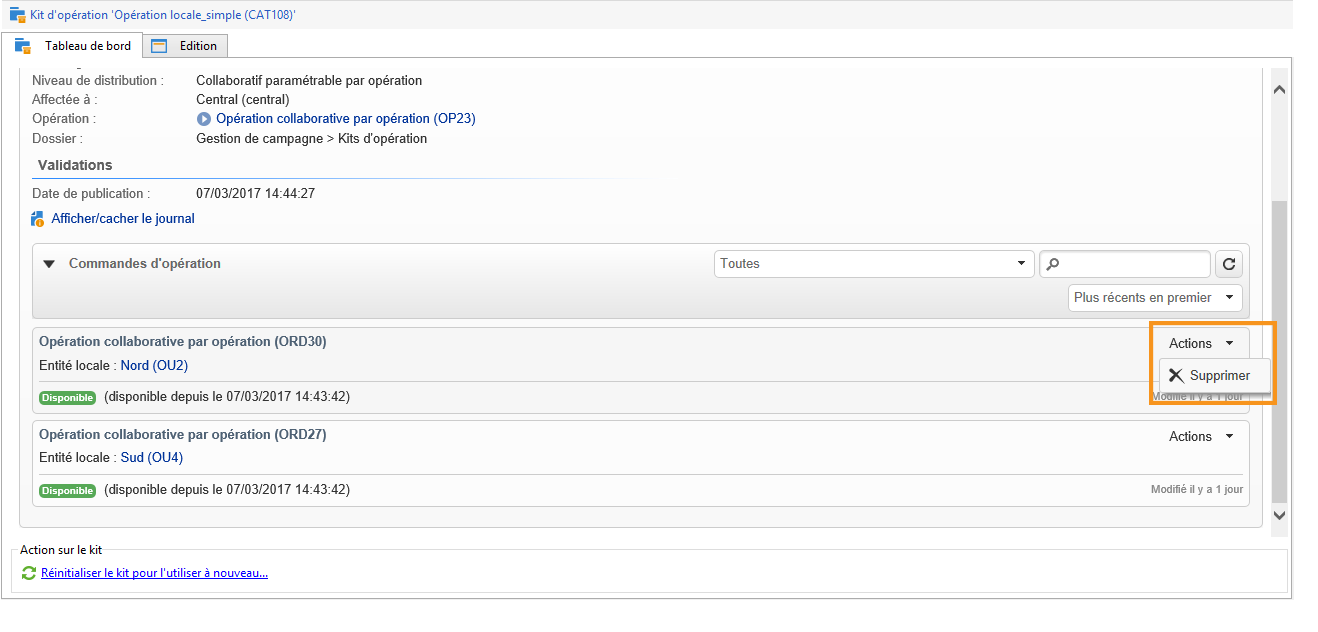Click Réinitialiser le kit pour l'utiliser link
The width and height of the screenshot is (1318, 632).
tap(154, 573)
